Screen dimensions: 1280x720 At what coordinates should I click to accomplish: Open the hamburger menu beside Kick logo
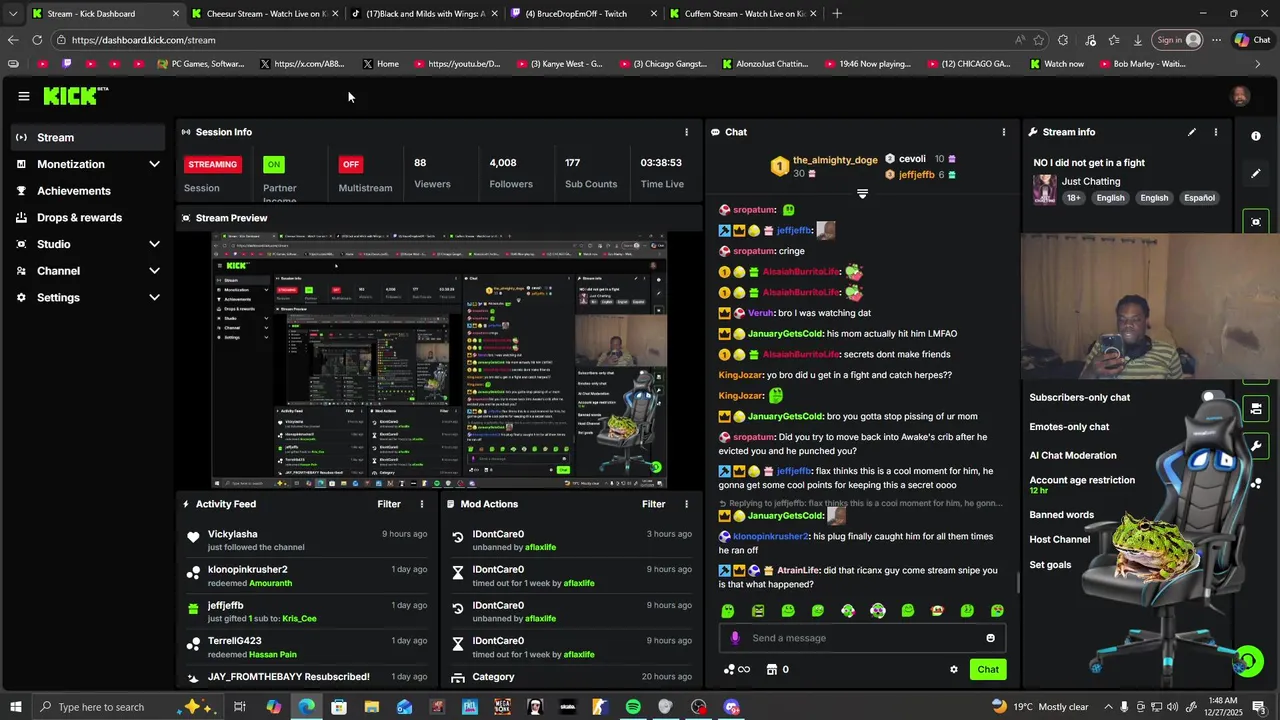point(23,96)
